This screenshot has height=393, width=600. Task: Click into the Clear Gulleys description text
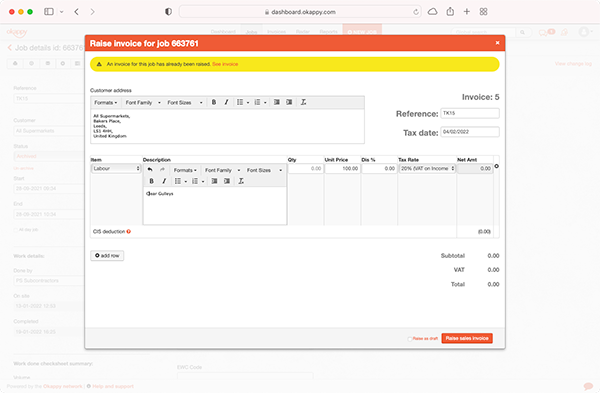160,194
